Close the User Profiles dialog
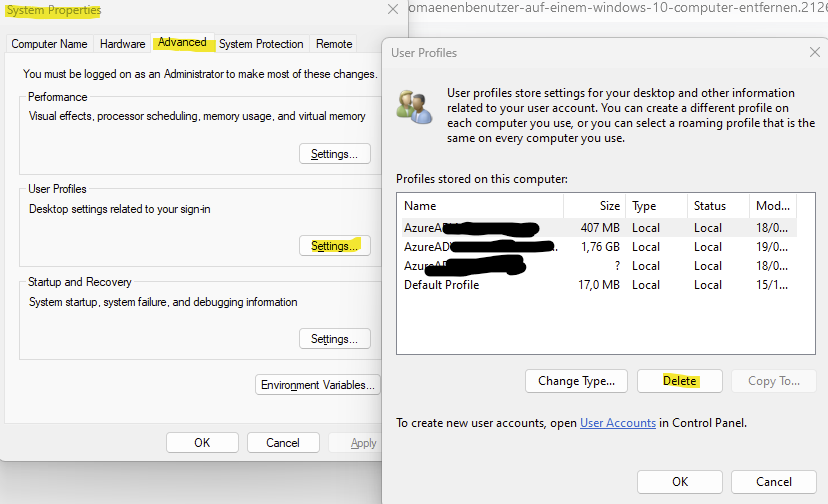 [815, 52]
